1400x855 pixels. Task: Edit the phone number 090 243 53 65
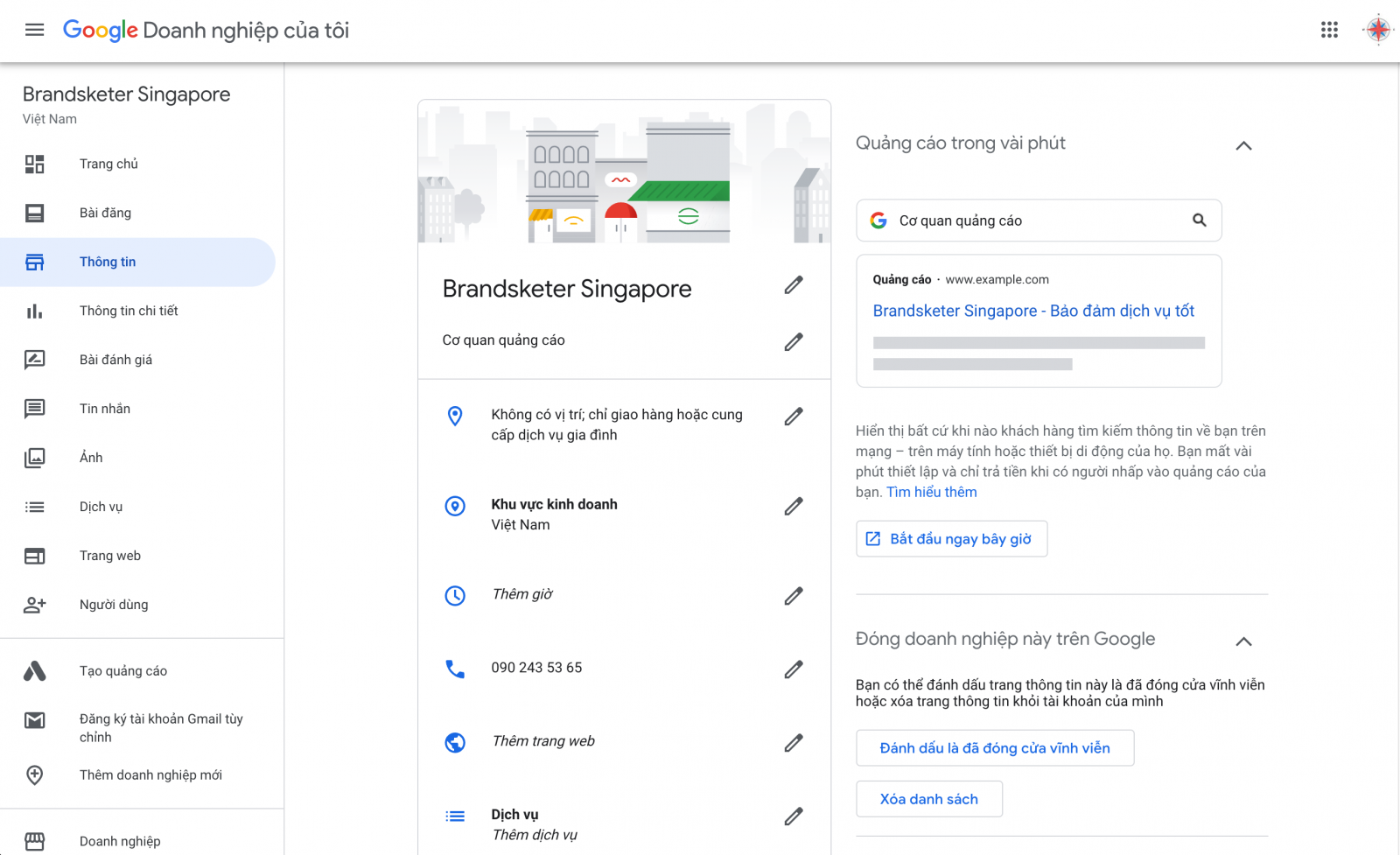[794, 669]
